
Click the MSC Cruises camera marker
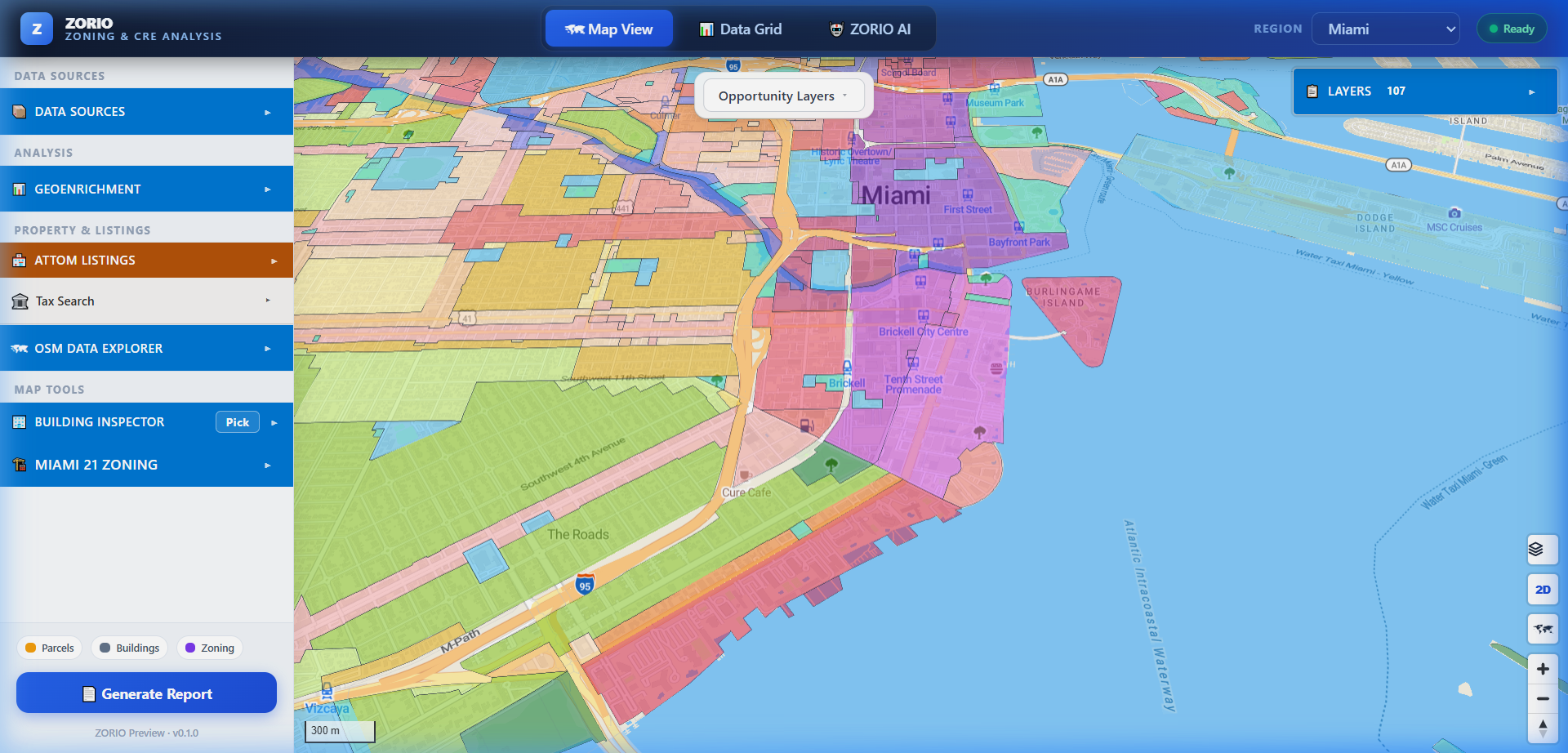pos(1454,213)
